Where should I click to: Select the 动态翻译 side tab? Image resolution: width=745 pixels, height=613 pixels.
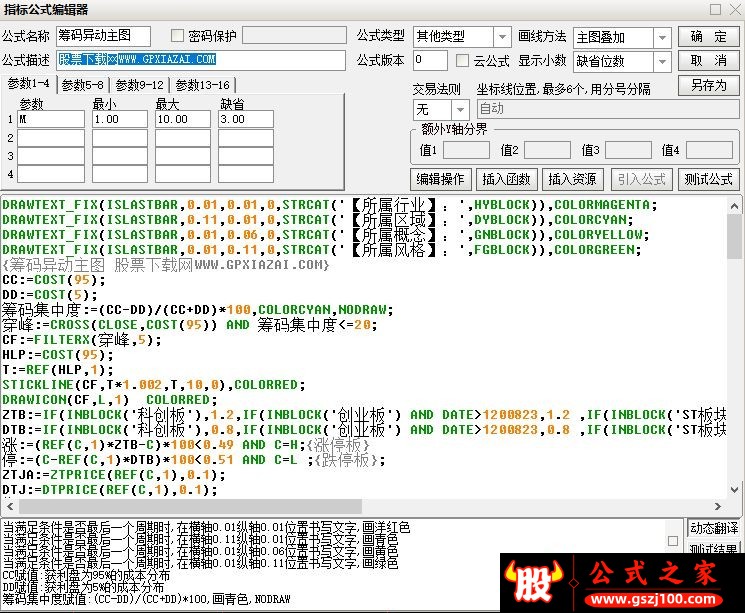713,528
